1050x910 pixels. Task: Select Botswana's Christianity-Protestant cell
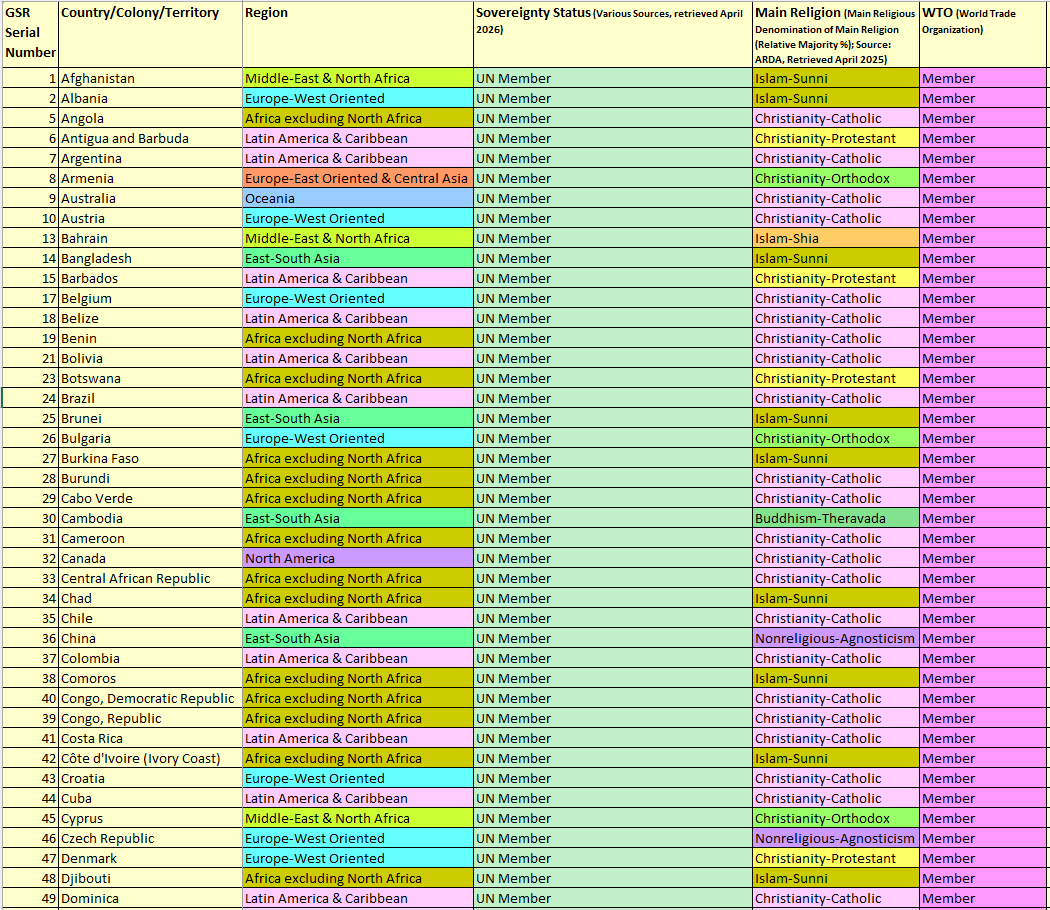(836, 378)
